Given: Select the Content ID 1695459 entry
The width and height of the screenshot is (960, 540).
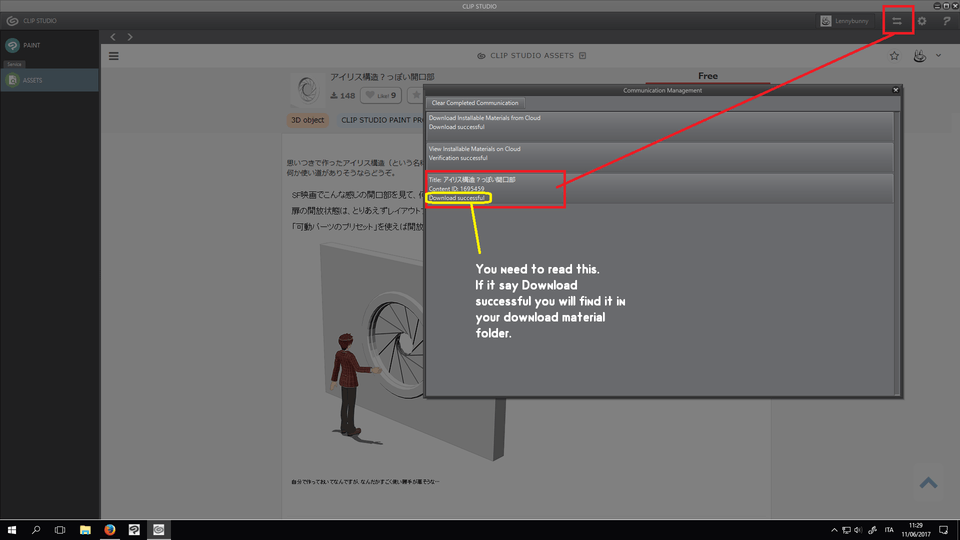Looking at the screenshot, I should 660,188.
